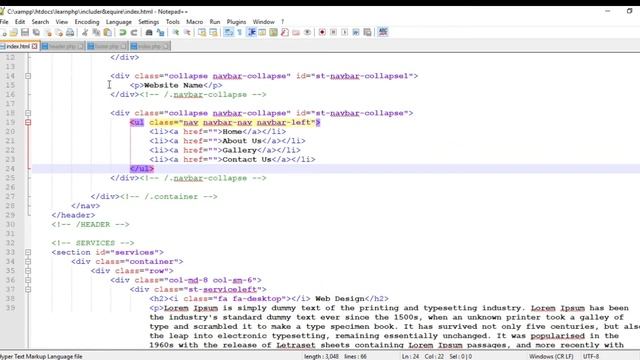This screenshot has width=640, height=360.
Task: Click the Web Design h2 heading line
Action: click(x=269, y=299)
